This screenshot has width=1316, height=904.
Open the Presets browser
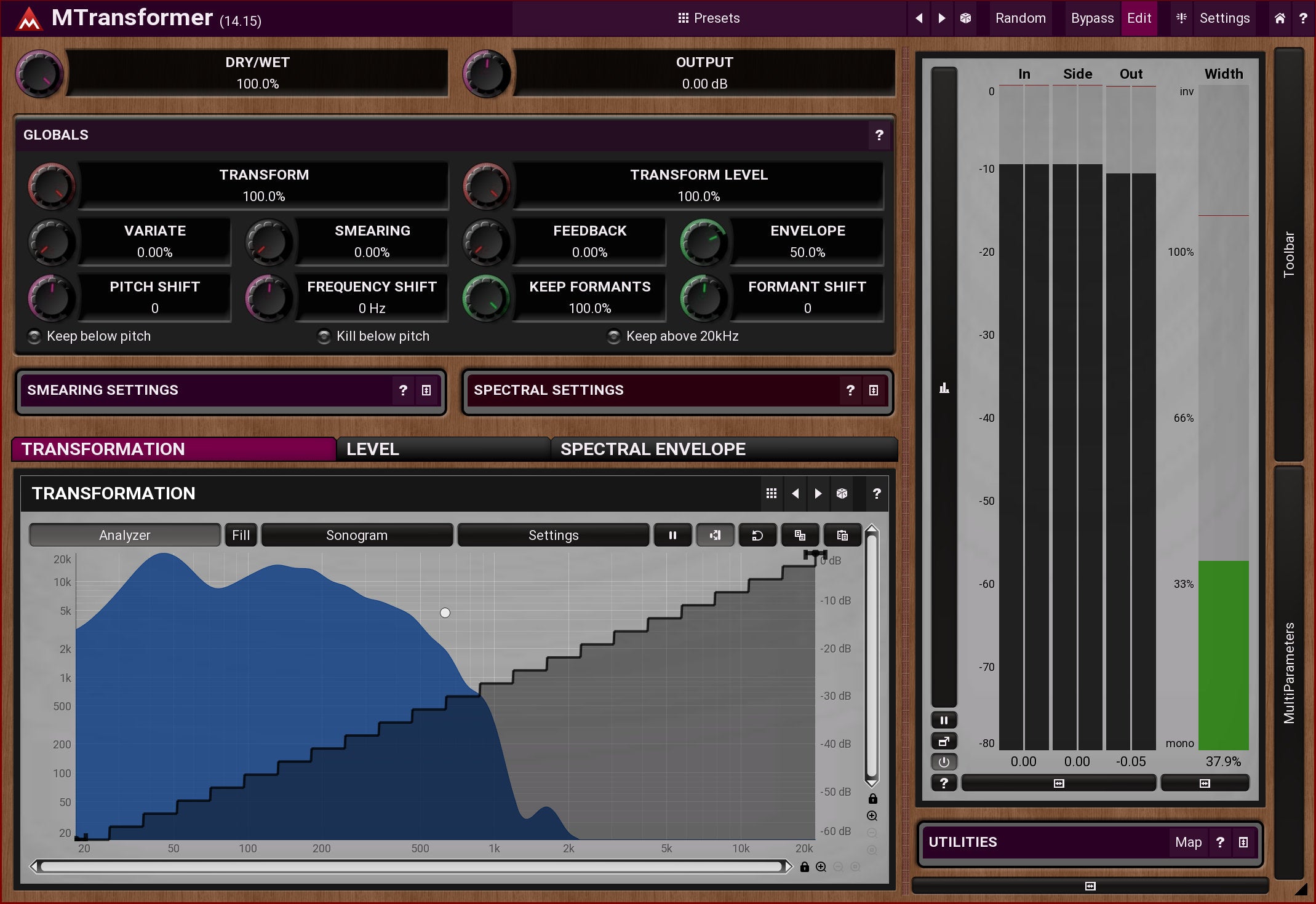click(x=709, y=18)
